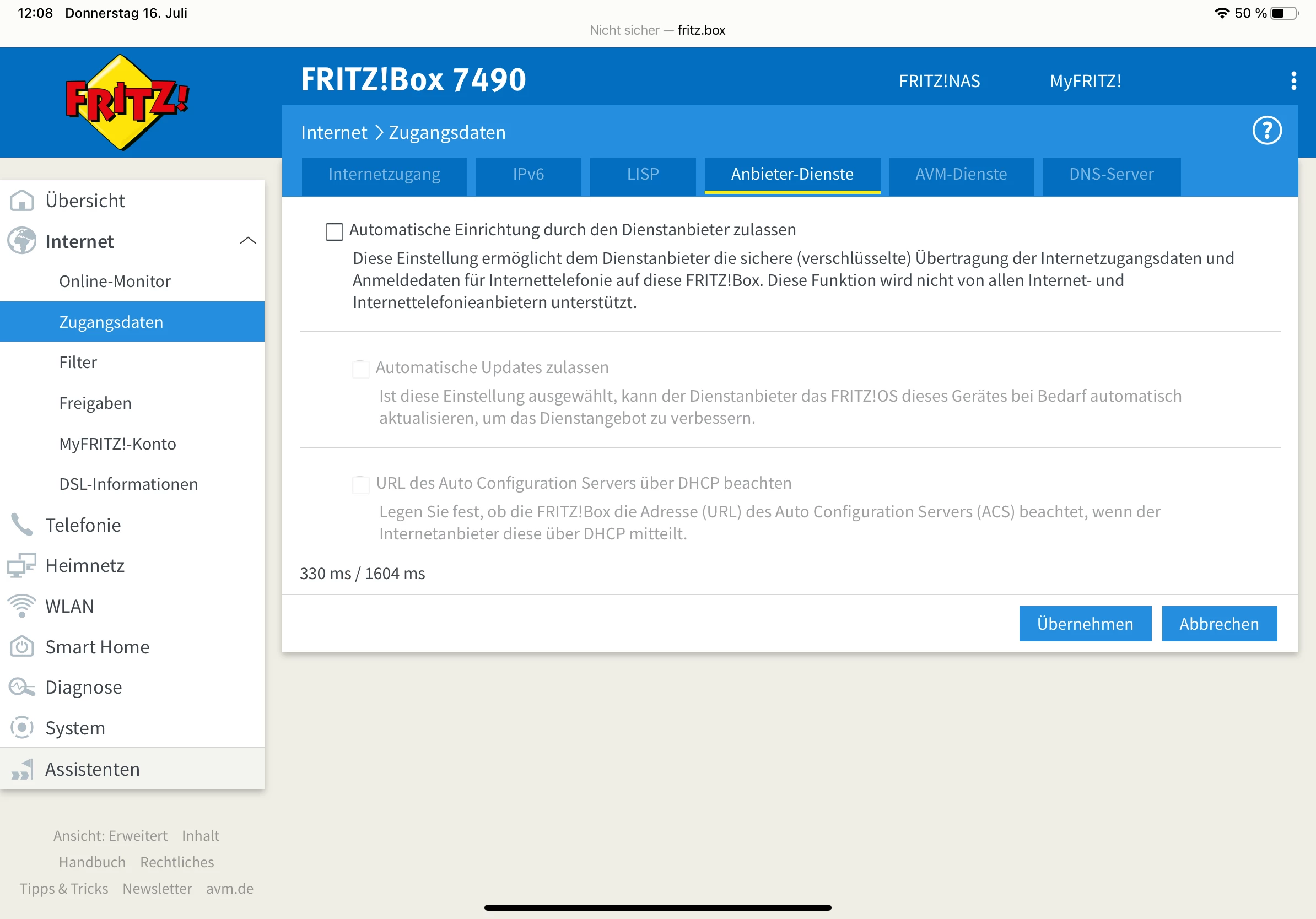Viewport: 1316px width, 919px height.
Task: Switch to the IPv6 tab
Action: (528, 175)
